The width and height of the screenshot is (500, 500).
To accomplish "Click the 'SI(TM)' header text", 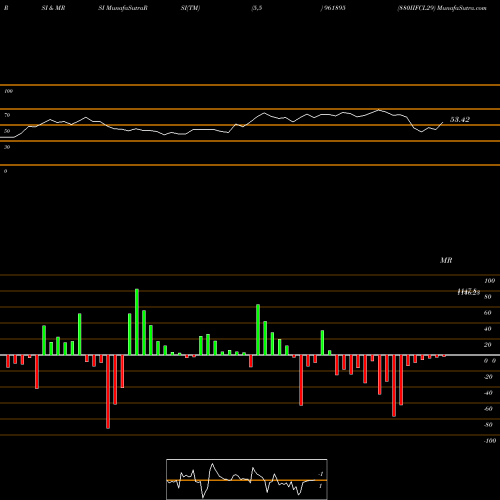I will coord(190,8).
